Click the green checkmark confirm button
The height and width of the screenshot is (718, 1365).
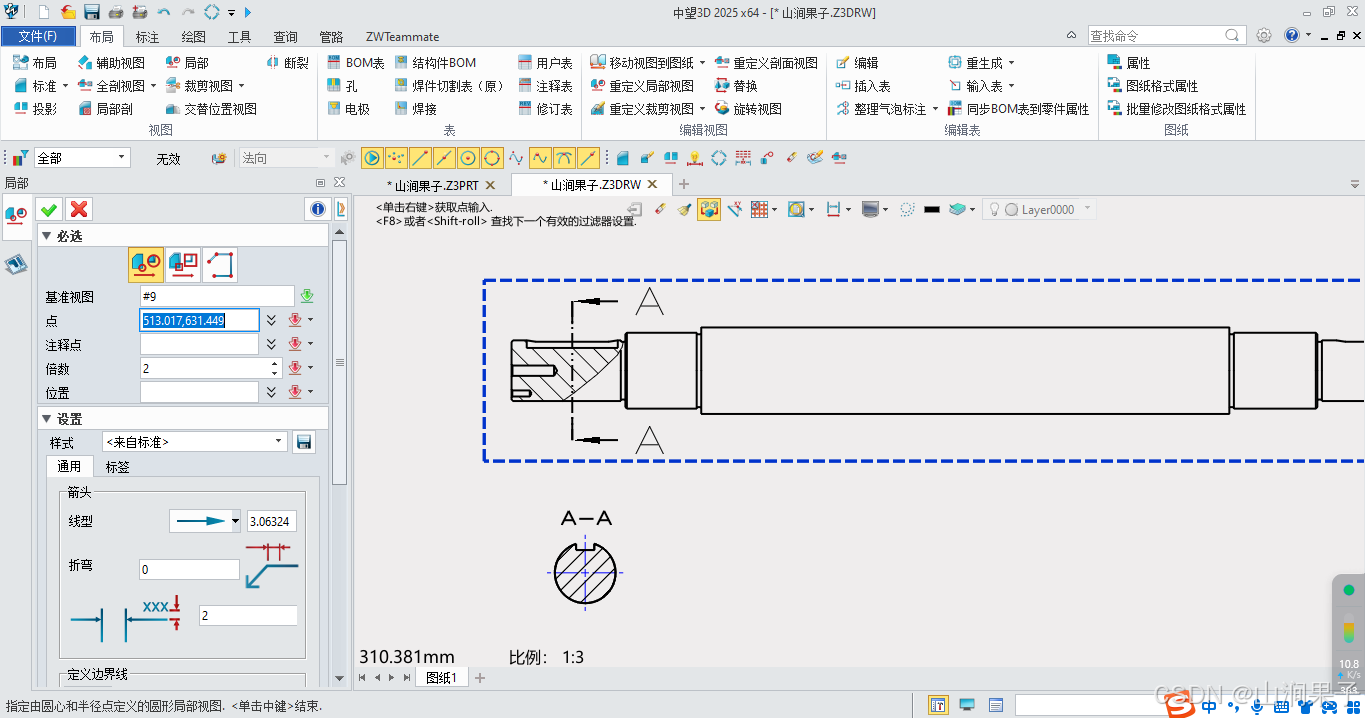coord(49,209)
